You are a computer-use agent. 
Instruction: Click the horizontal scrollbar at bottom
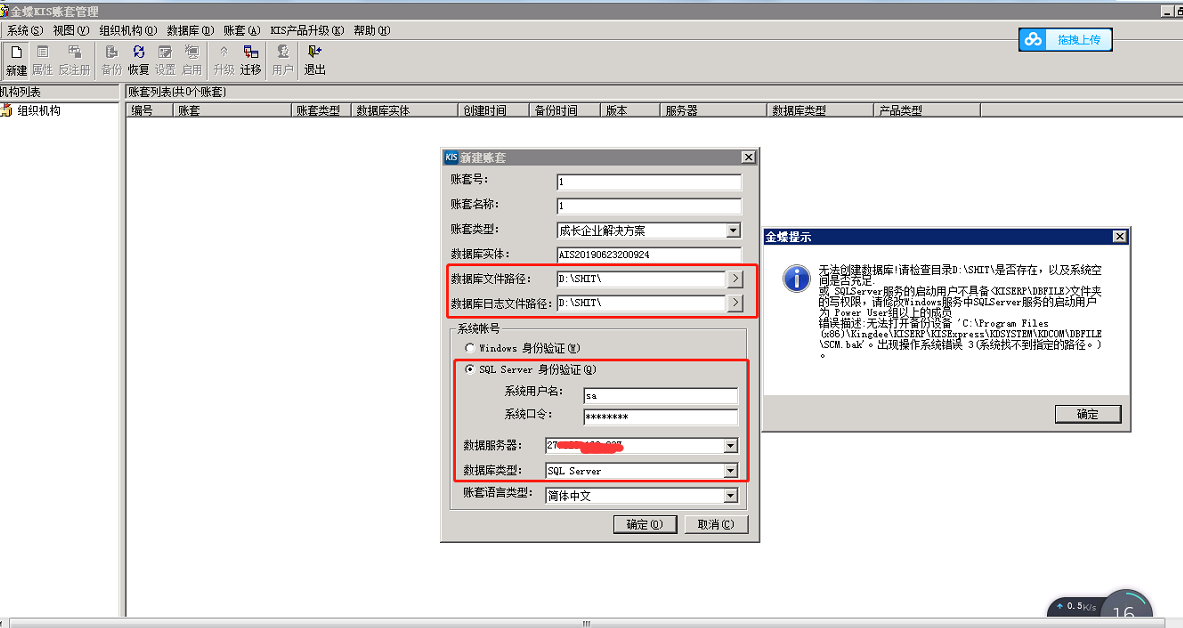(587, 623)
